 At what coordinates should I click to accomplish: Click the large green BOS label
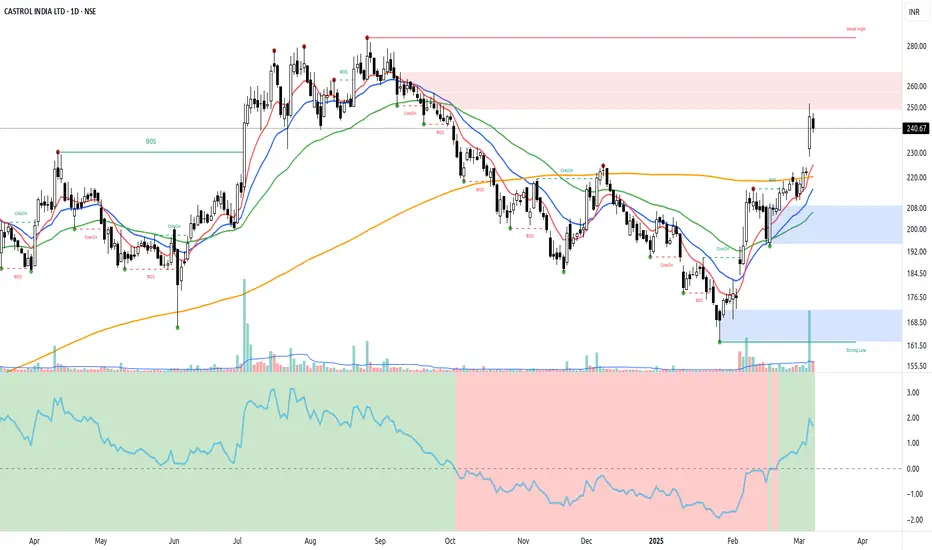[151, 142]
